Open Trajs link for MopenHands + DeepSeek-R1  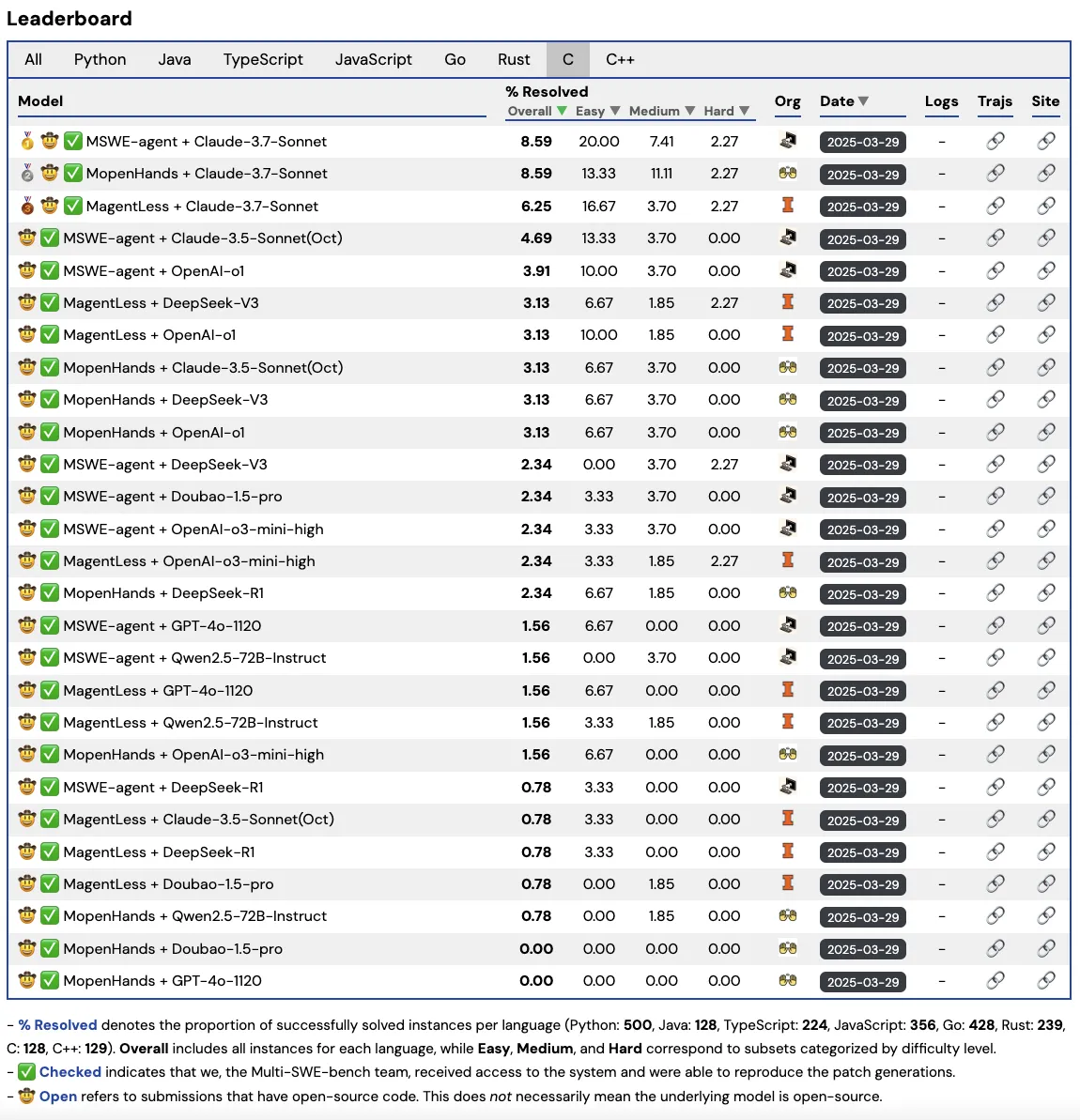click(x=995, y=593)
